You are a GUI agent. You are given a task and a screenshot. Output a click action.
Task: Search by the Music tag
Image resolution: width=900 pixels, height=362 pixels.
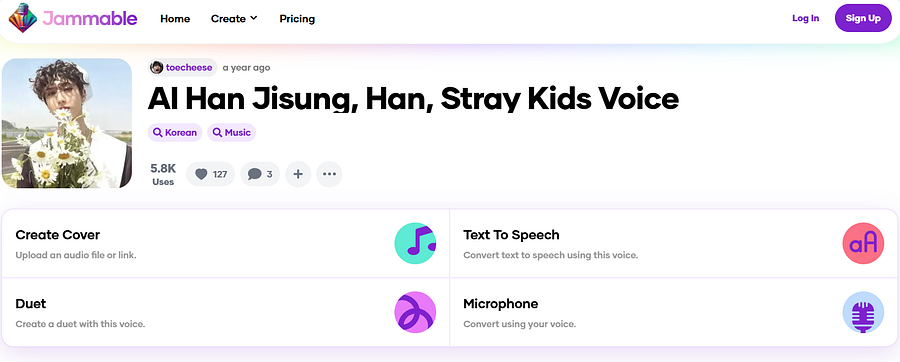coord(231,133)
